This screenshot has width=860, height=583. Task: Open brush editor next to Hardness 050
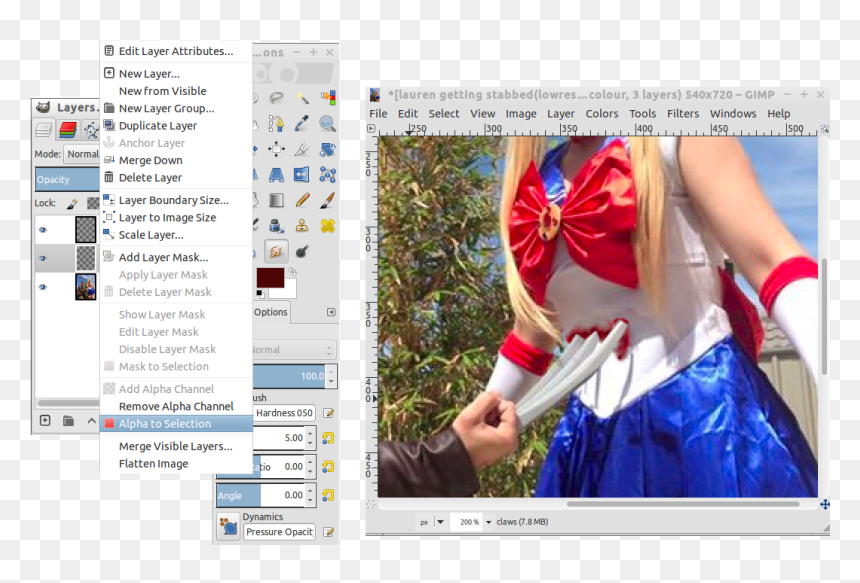click(328, 413)
